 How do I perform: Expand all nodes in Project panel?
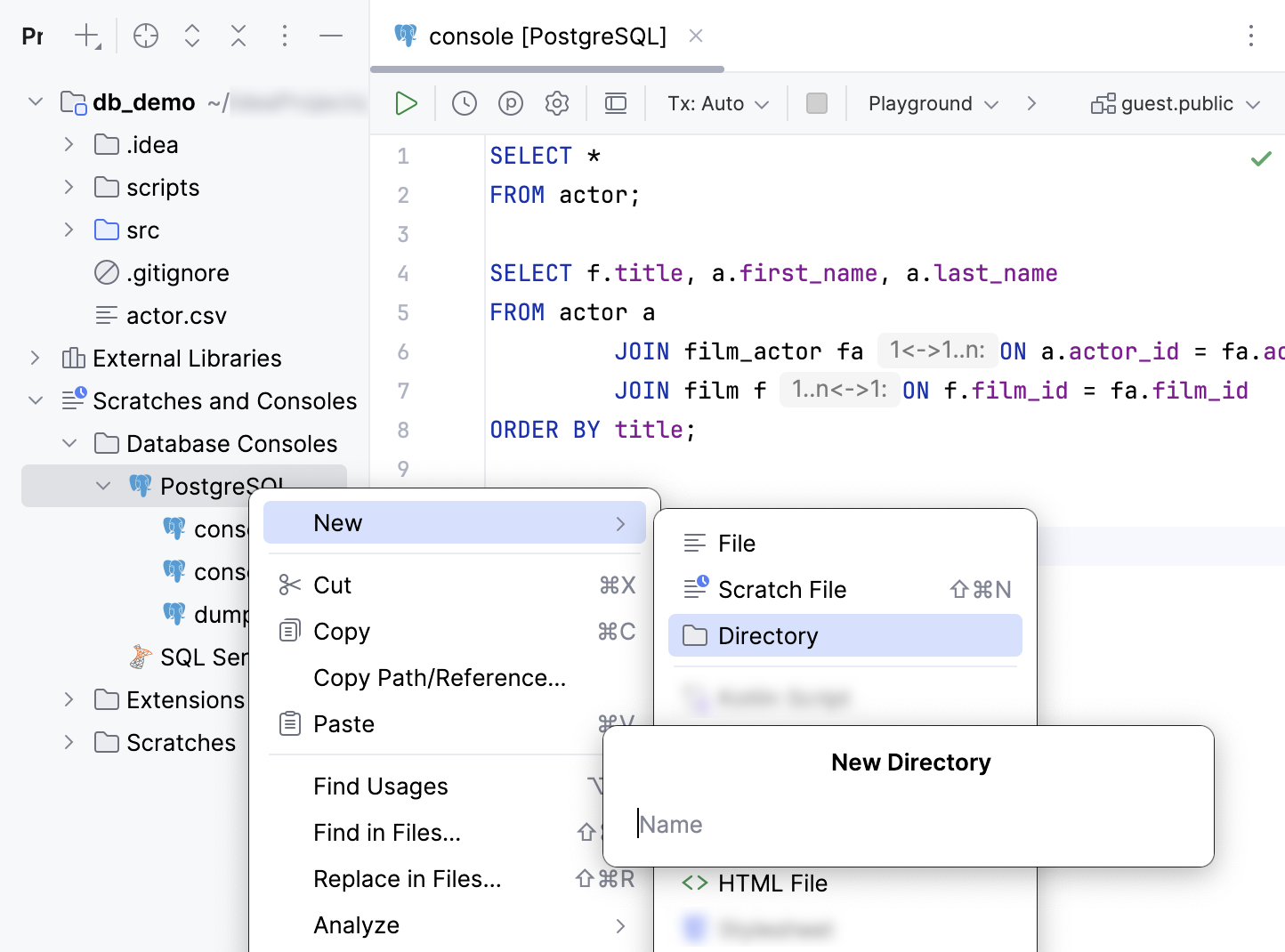click(x=191, y=36)
